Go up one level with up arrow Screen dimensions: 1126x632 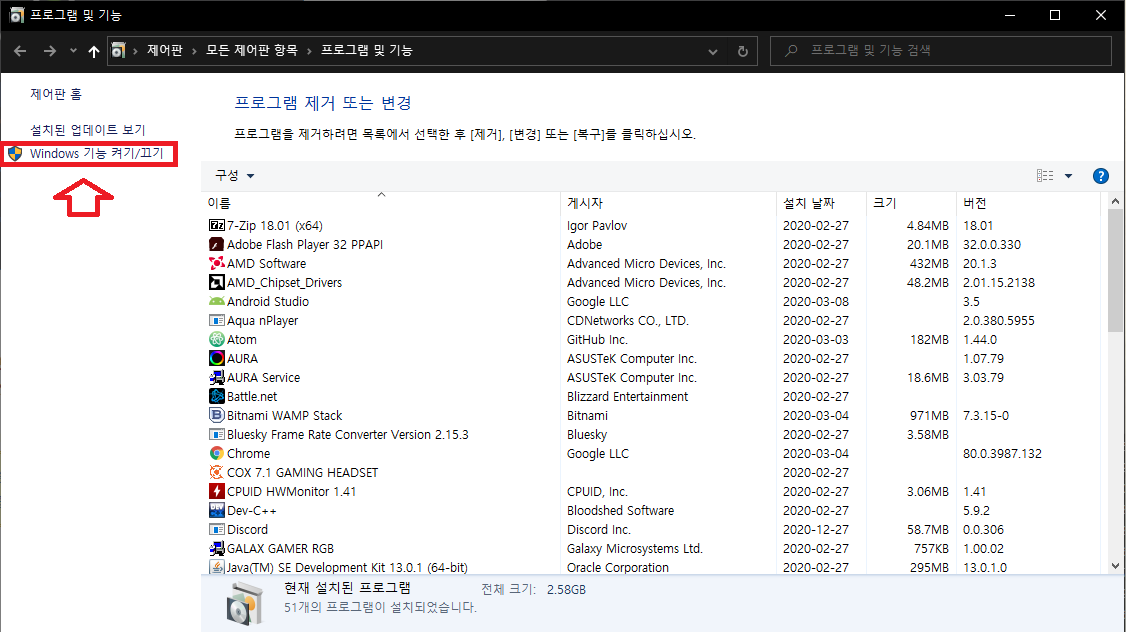click(x=93, y=51)
